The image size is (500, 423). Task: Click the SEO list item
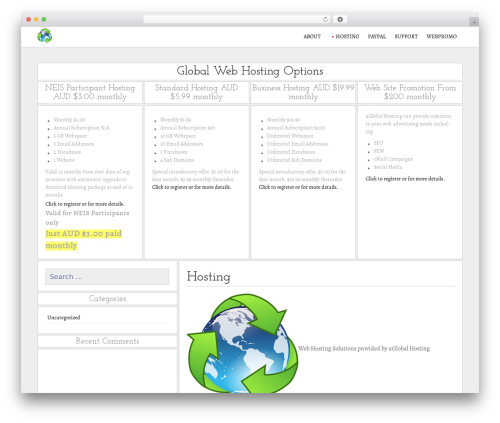tap(378, 143)
